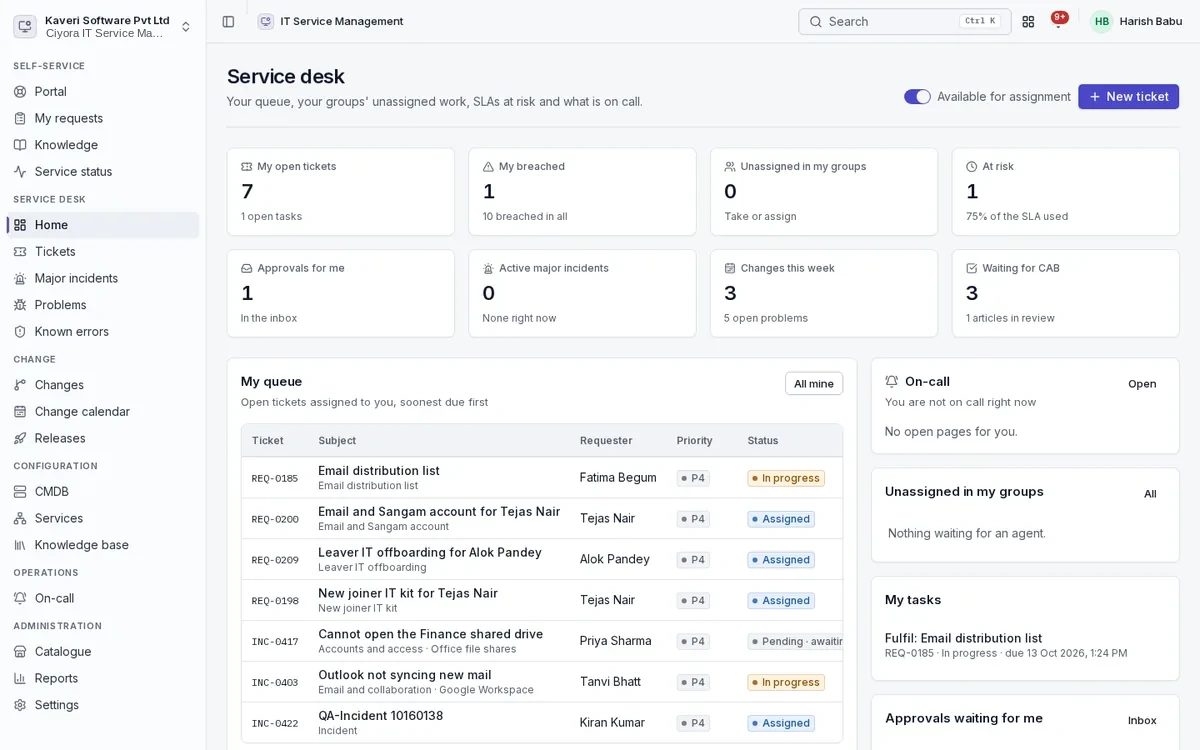This screenshot has height=750, width=1200.
Task: Click the Knowledge base library icon
Action: pos(20,545)
